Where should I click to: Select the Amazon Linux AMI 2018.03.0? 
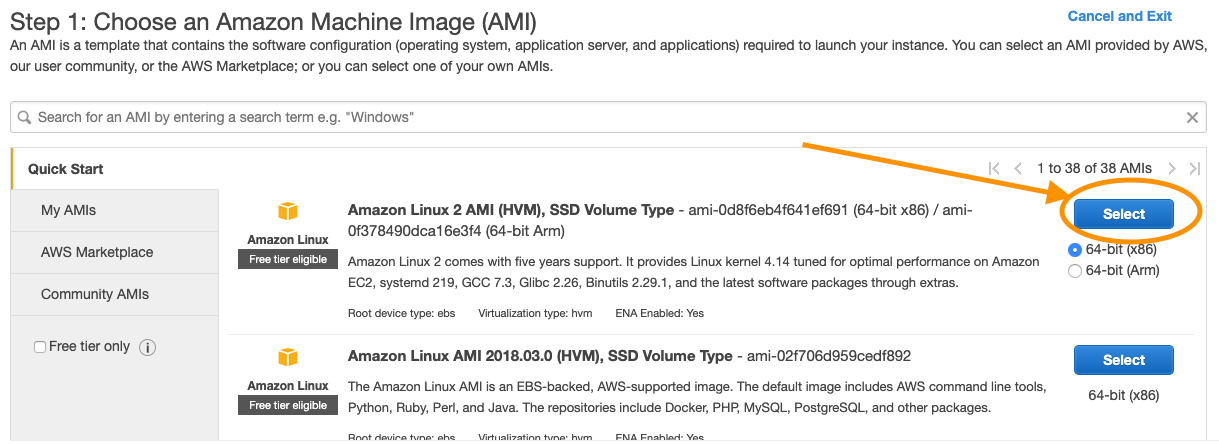point(1124,360)
